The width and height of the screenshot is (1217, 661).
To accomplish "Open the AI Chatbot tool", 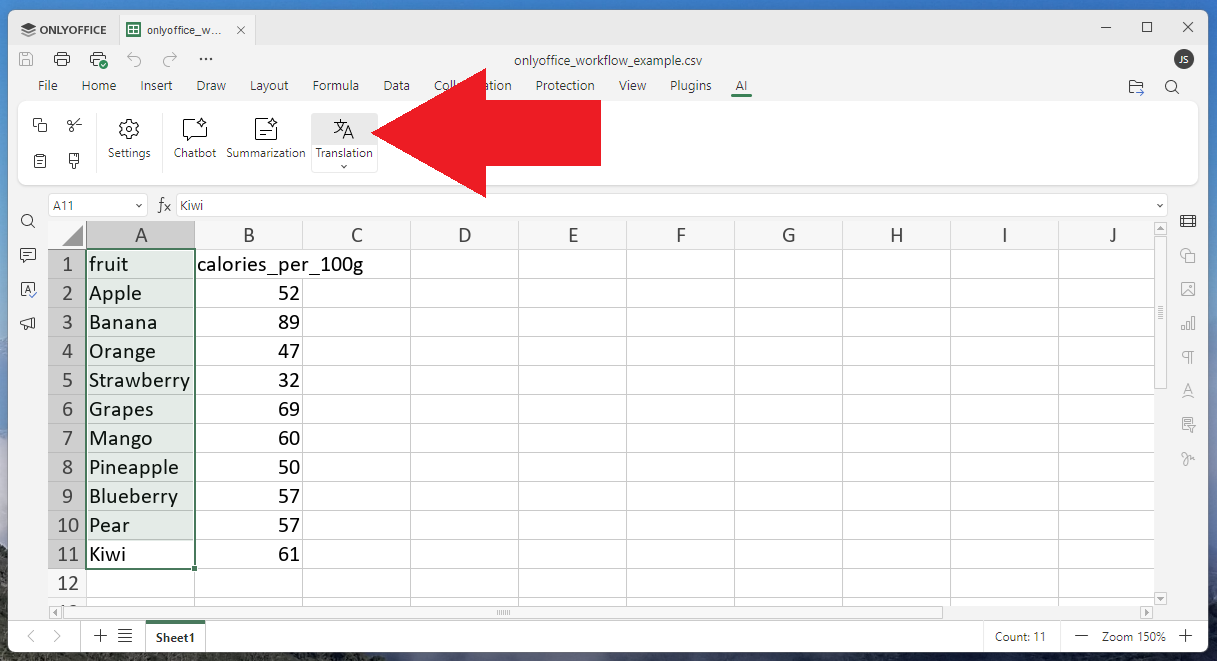I will tap(194, 138).
